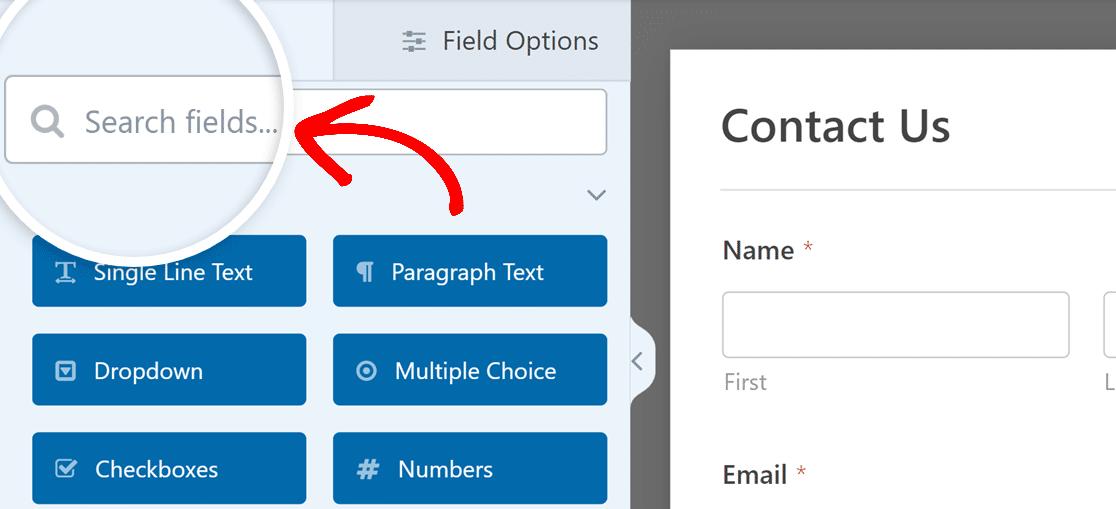1116x509 pixels.
Task: Add a field via the Numbers label
Action: click(x=445, y=469)
